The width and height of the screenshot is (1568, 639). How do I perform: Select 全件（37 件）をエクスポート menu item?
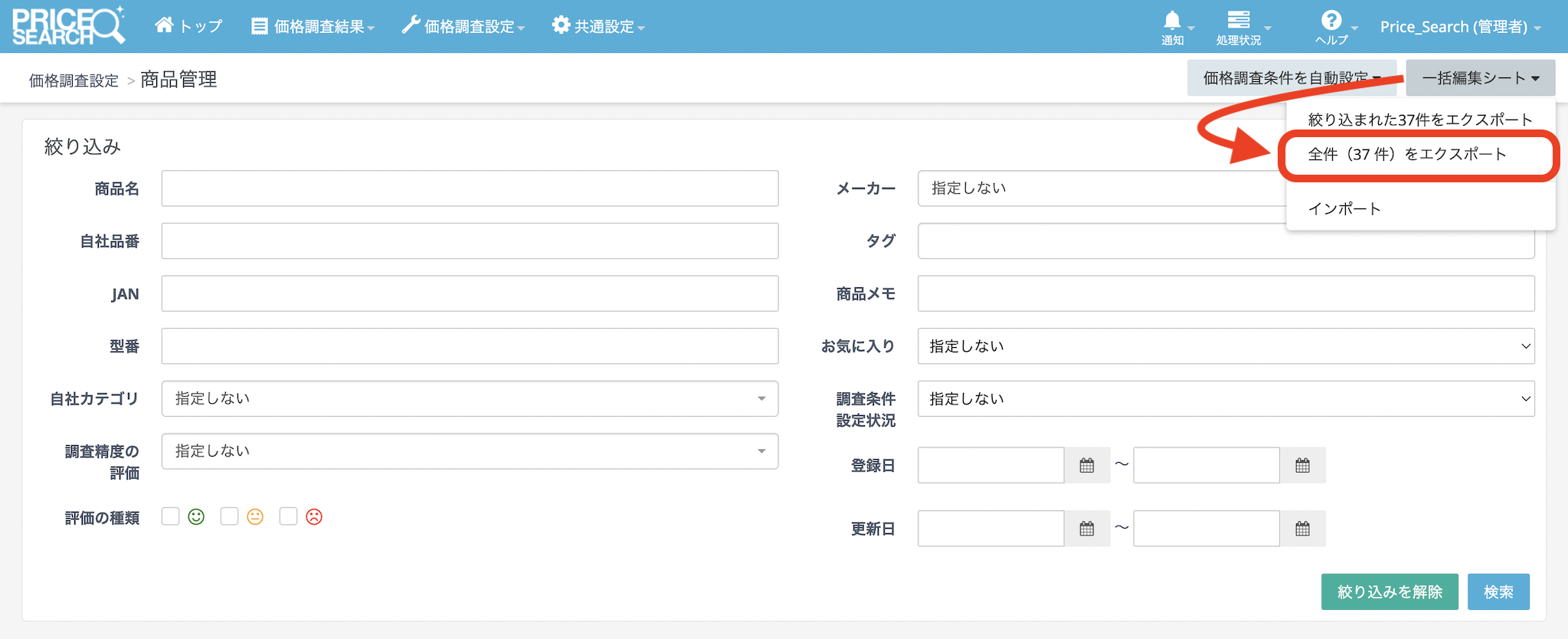(1406, 155)
